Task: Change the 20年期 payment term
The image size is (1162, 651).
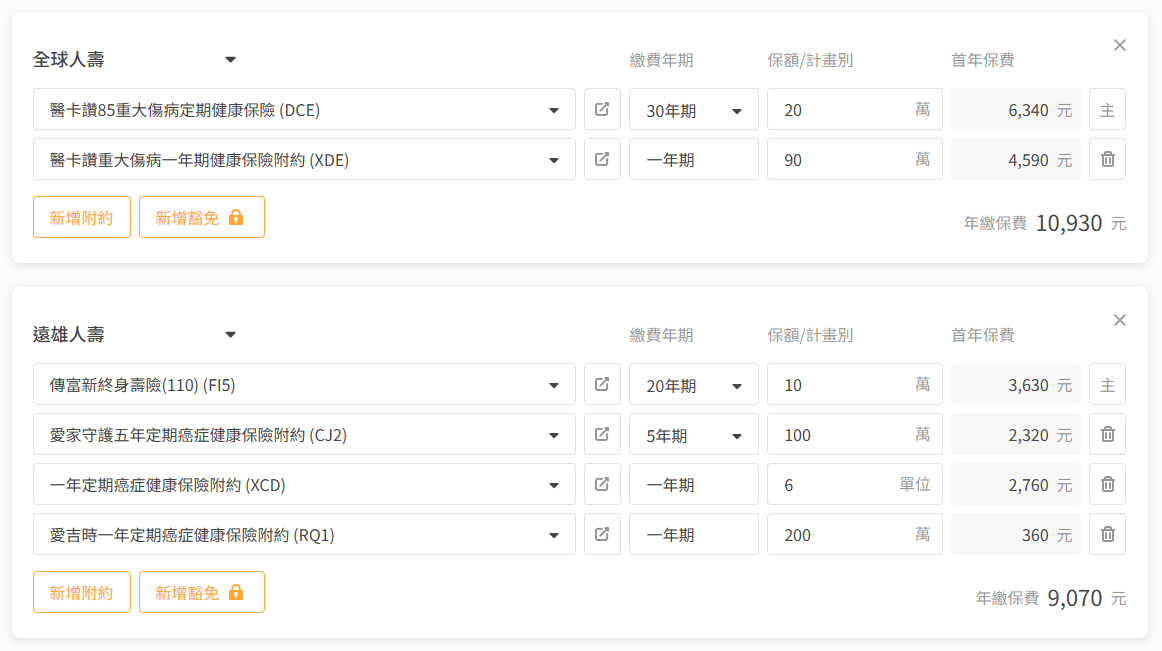Action: (693, 385)
